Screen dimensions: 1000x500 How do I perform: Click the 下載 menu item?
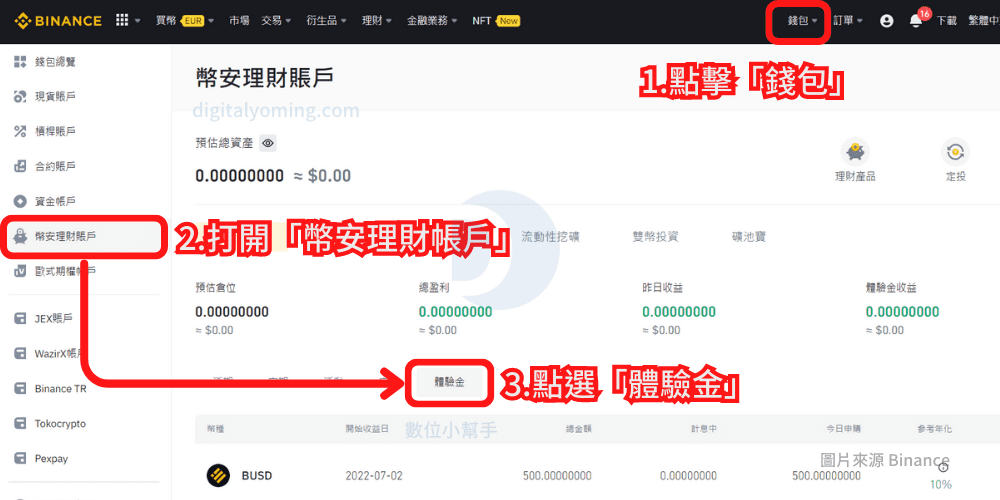pos(946,20)
